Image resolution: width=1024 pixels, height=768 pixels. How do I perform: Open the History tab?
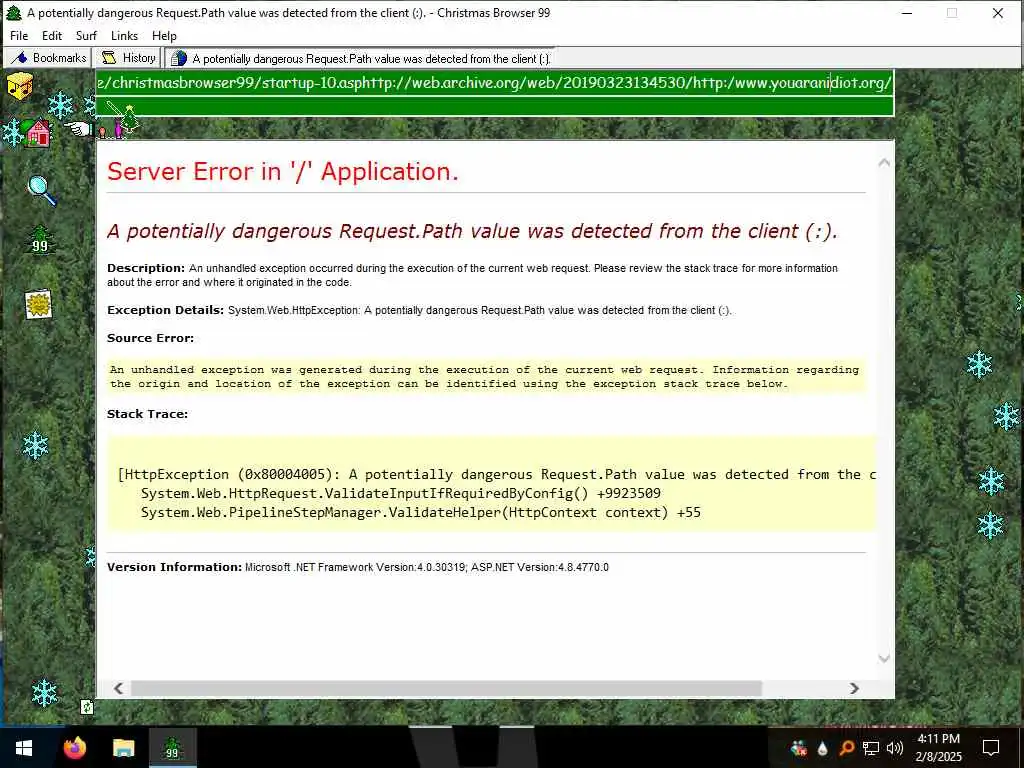coord(129,58)
